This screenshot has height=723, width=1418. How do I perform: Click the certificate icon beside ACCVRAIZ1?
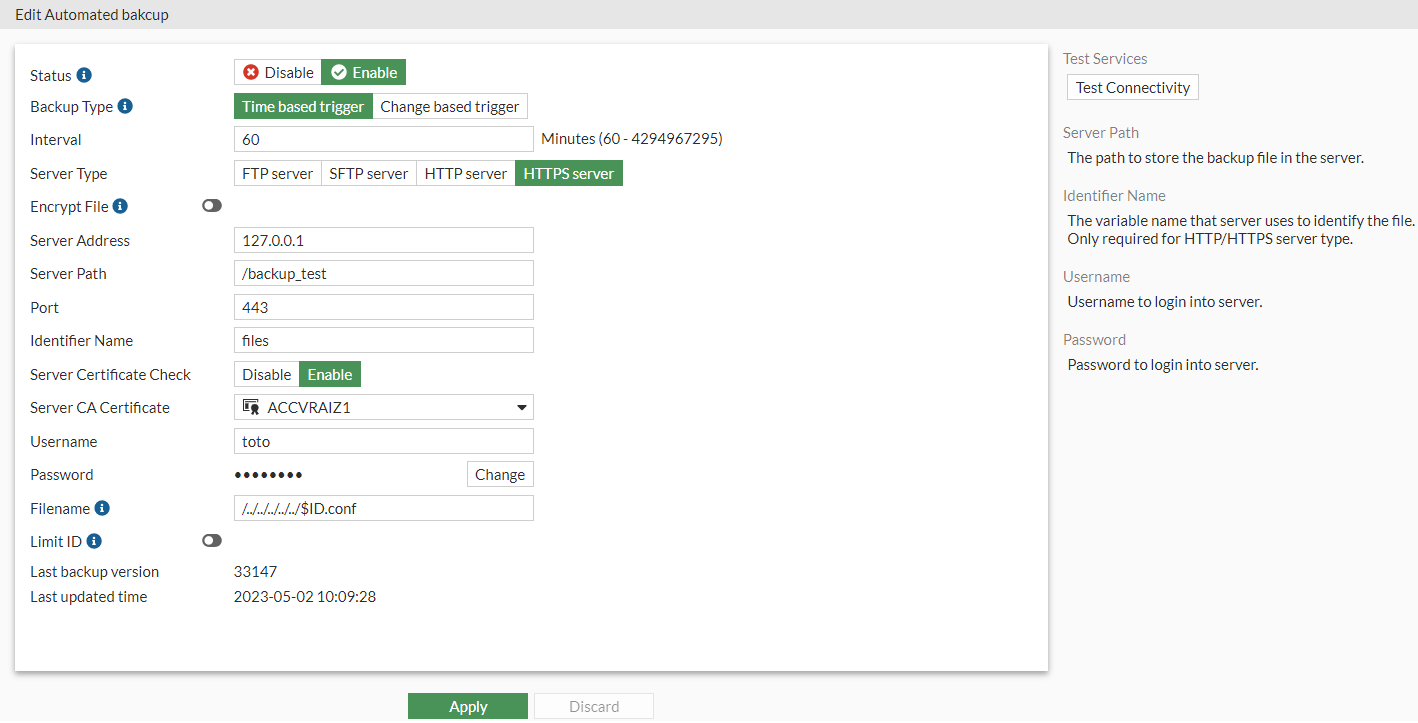253,407
